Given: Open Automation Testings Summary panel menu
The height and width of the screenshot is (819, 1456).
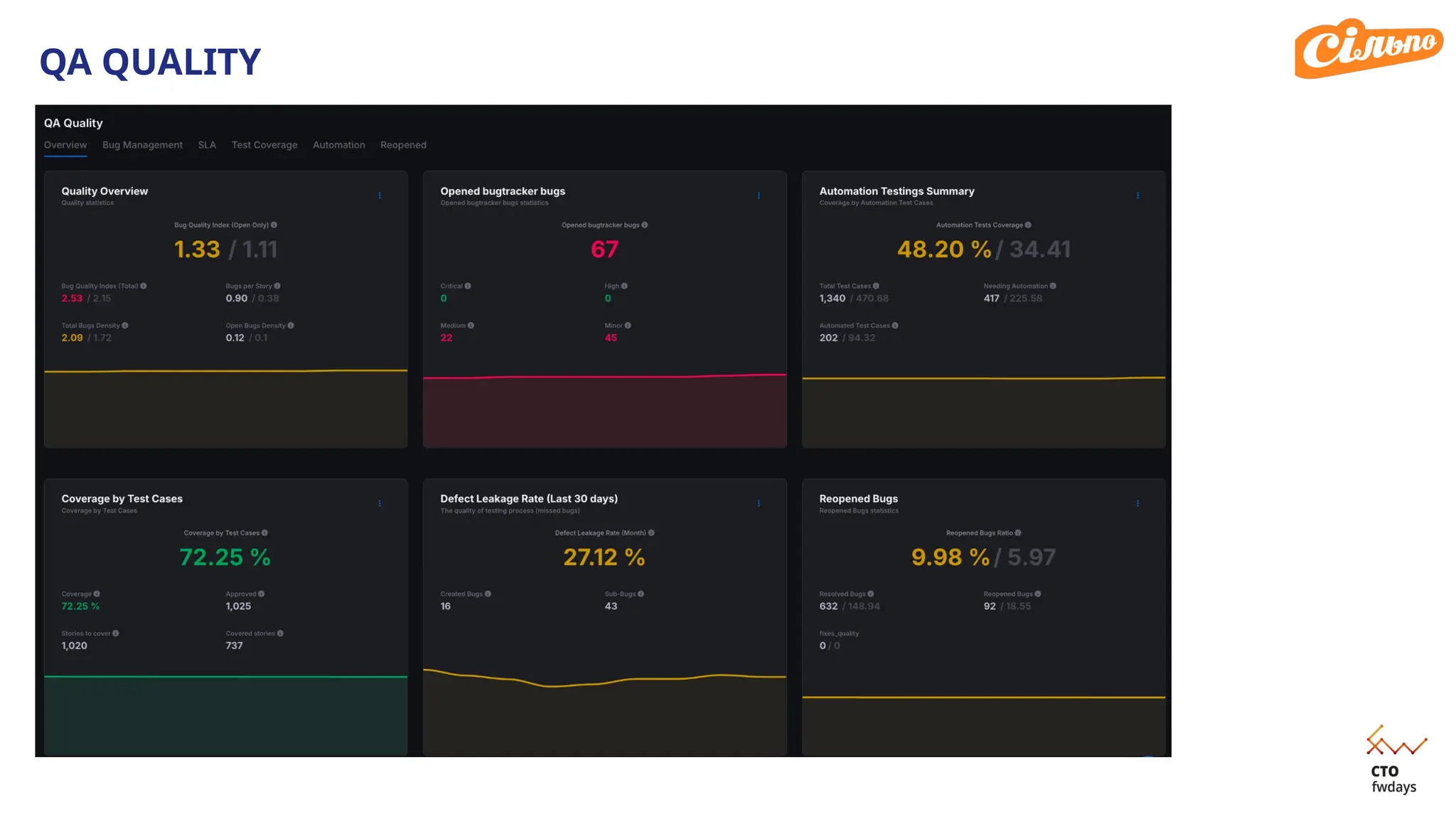Looking at the screenshot, I should tap(1137, 196).
